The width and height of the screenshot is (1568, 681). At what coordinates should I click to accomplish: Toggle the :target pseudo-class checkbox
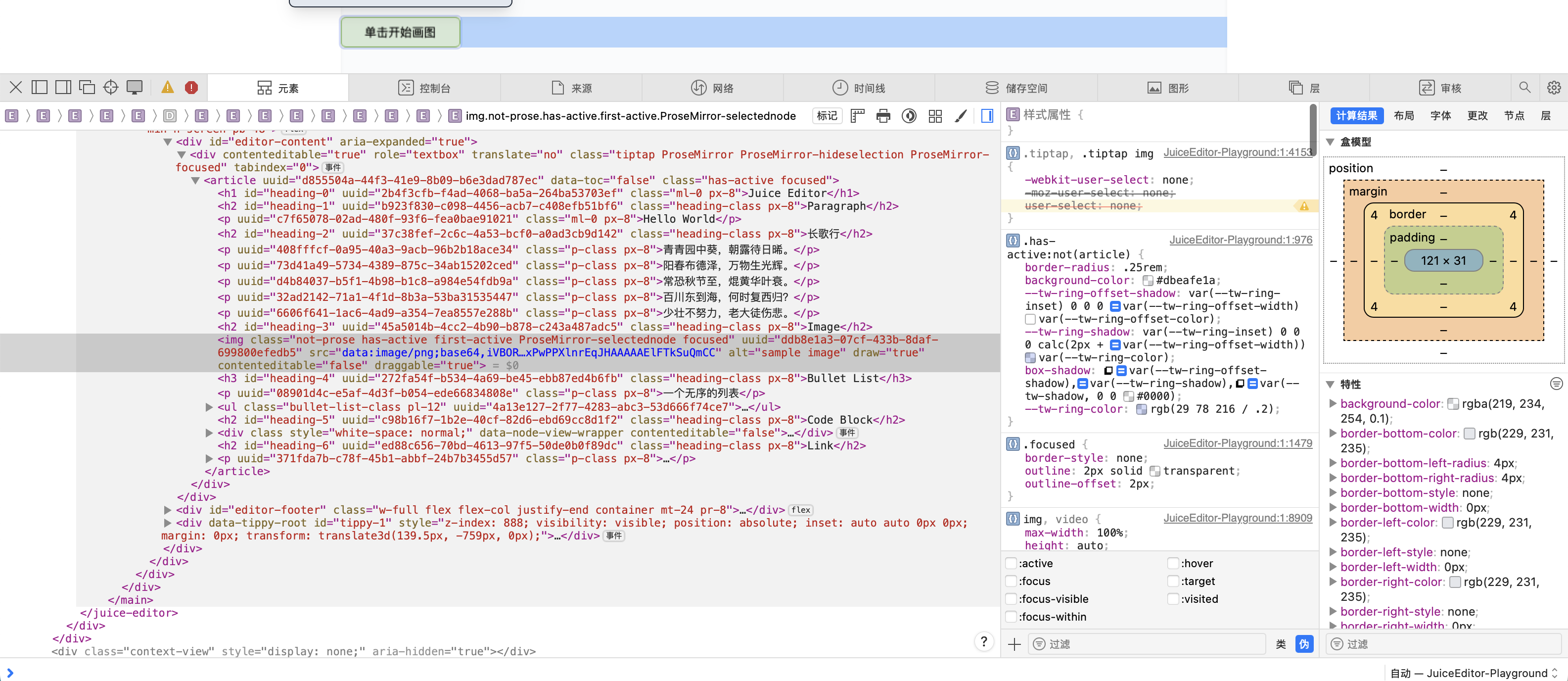click(x=1173, y=581)
